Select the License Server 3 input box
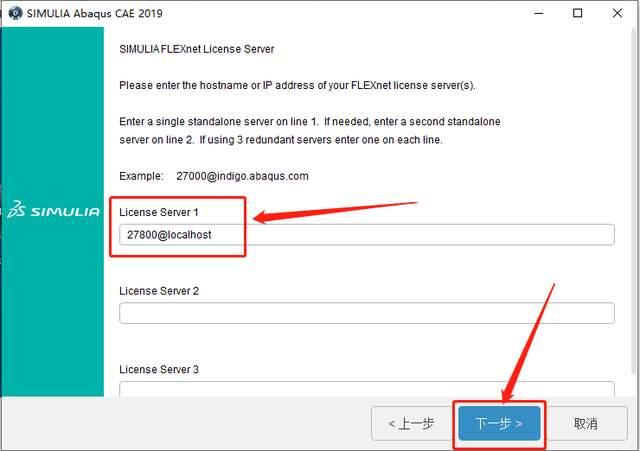This screenshot has width=640, height=451. coord(367,389)
